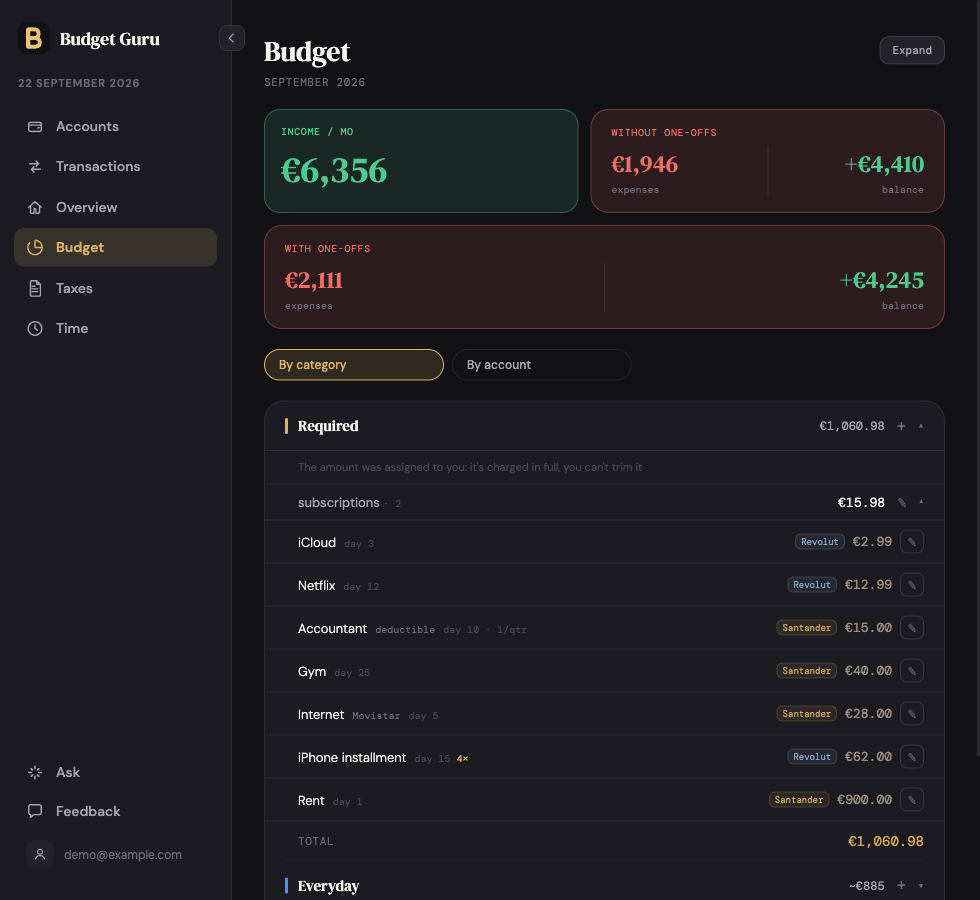Screen dimensions: 980x900
Task: Click the Feedback speech bubble icon
Action: pyautogui.click(x=35, y=811)
